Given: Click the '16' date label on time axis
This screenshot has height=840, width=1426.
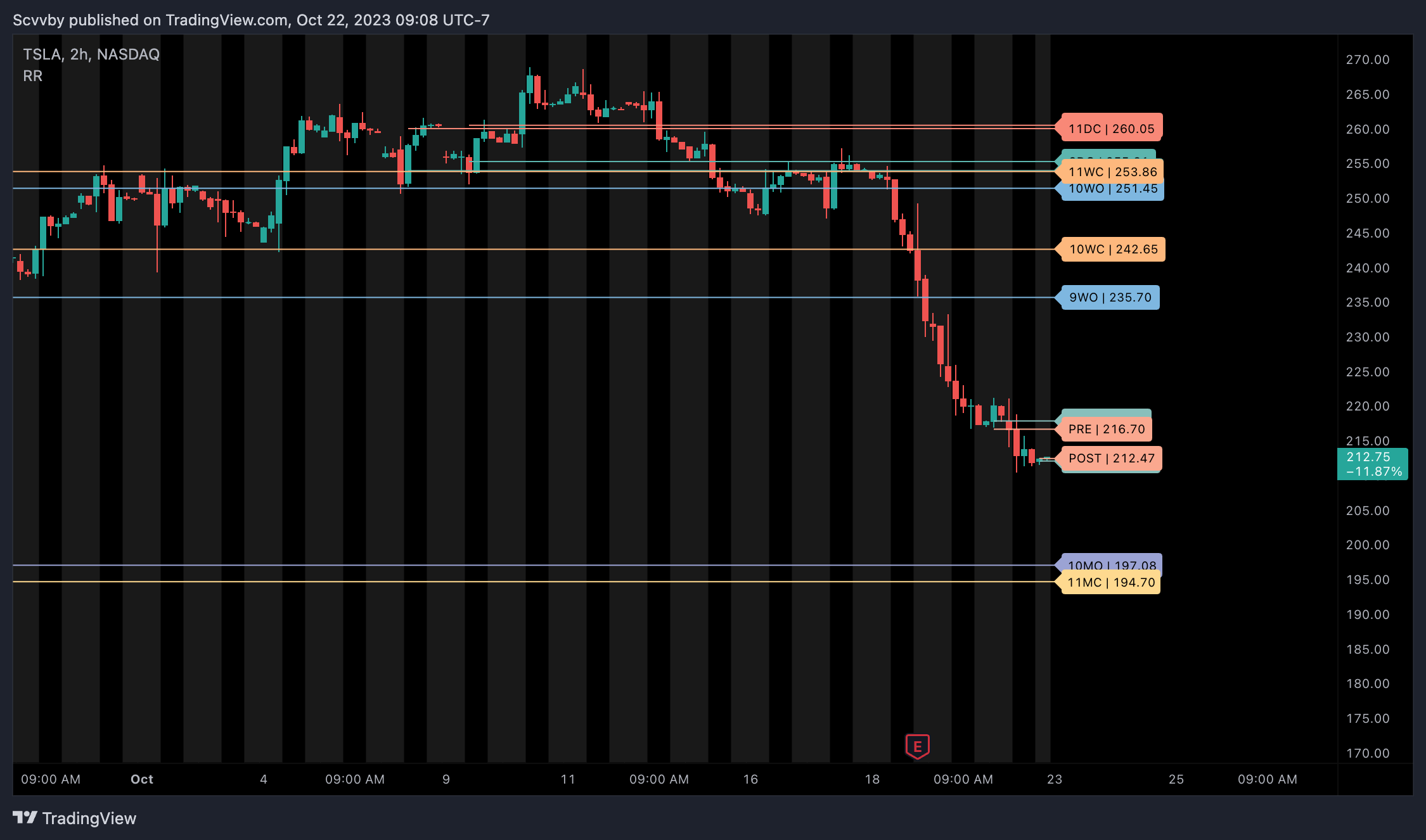Looking at the screenshot, I should pos(750,779).
